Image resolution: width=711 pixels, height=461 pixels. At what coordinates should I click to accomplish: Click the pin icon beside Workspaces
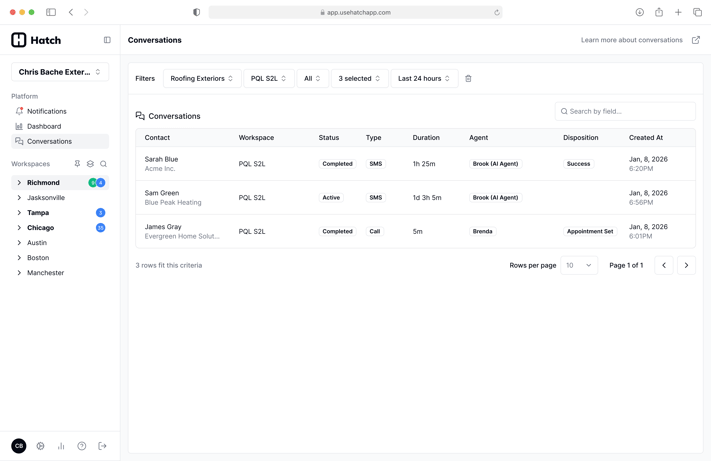pos(77,164)
